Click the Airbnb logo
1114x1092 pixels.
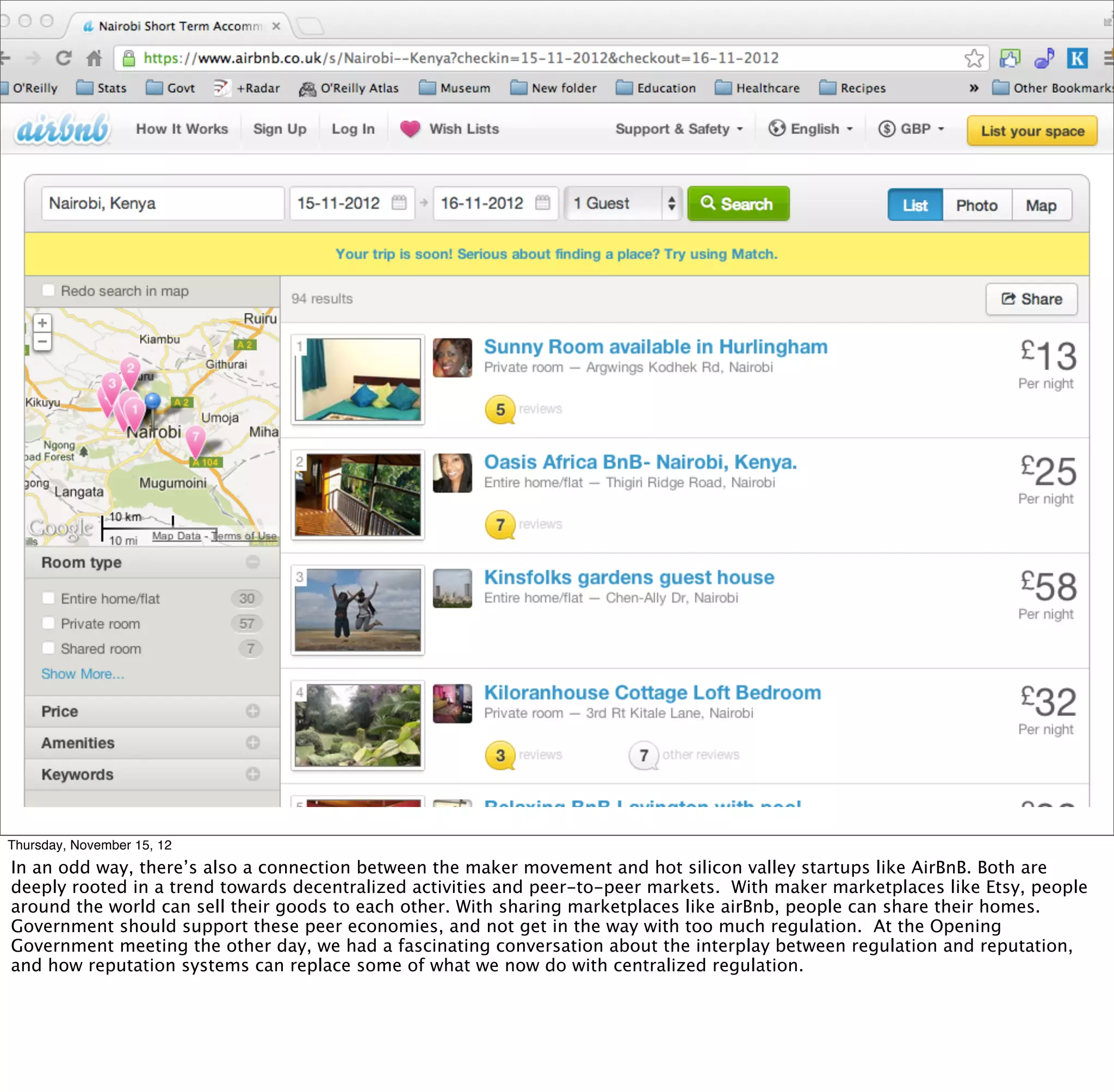coord(62,128)
